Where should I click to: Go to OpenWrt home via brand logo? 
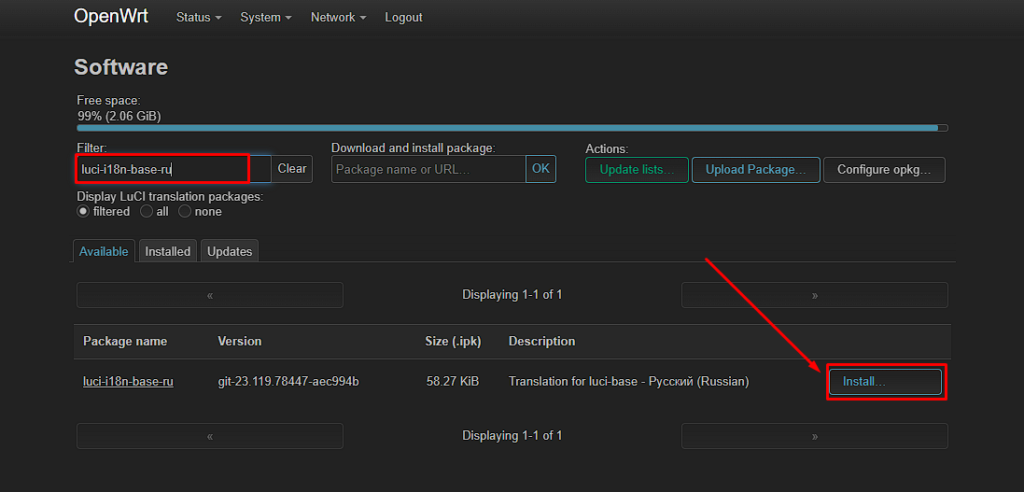[111, 16]
